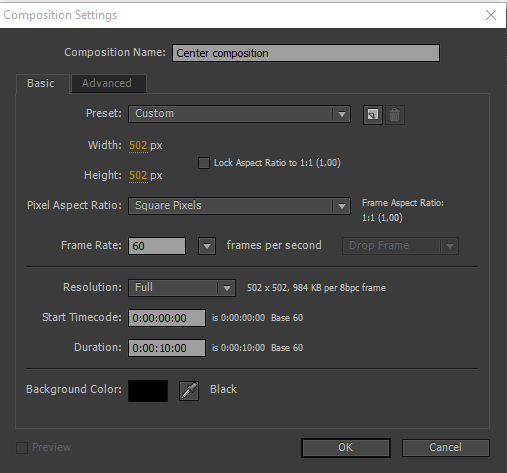This screenshot has width=507, height=473.
Task: Toggle the Preview checkbox
Action: (x=22, y=448)
